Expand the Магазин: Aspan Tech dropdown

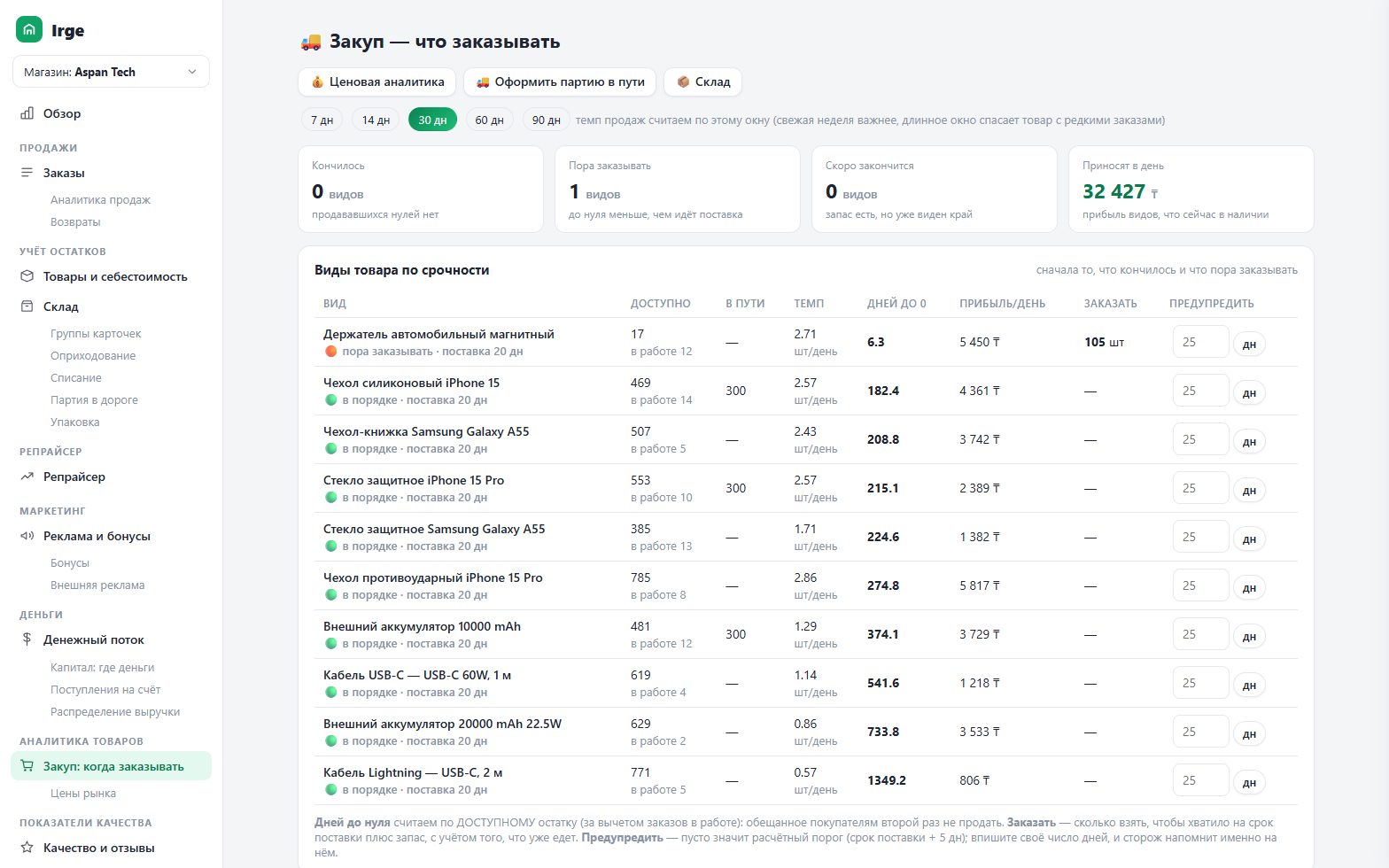pos(111,72)
